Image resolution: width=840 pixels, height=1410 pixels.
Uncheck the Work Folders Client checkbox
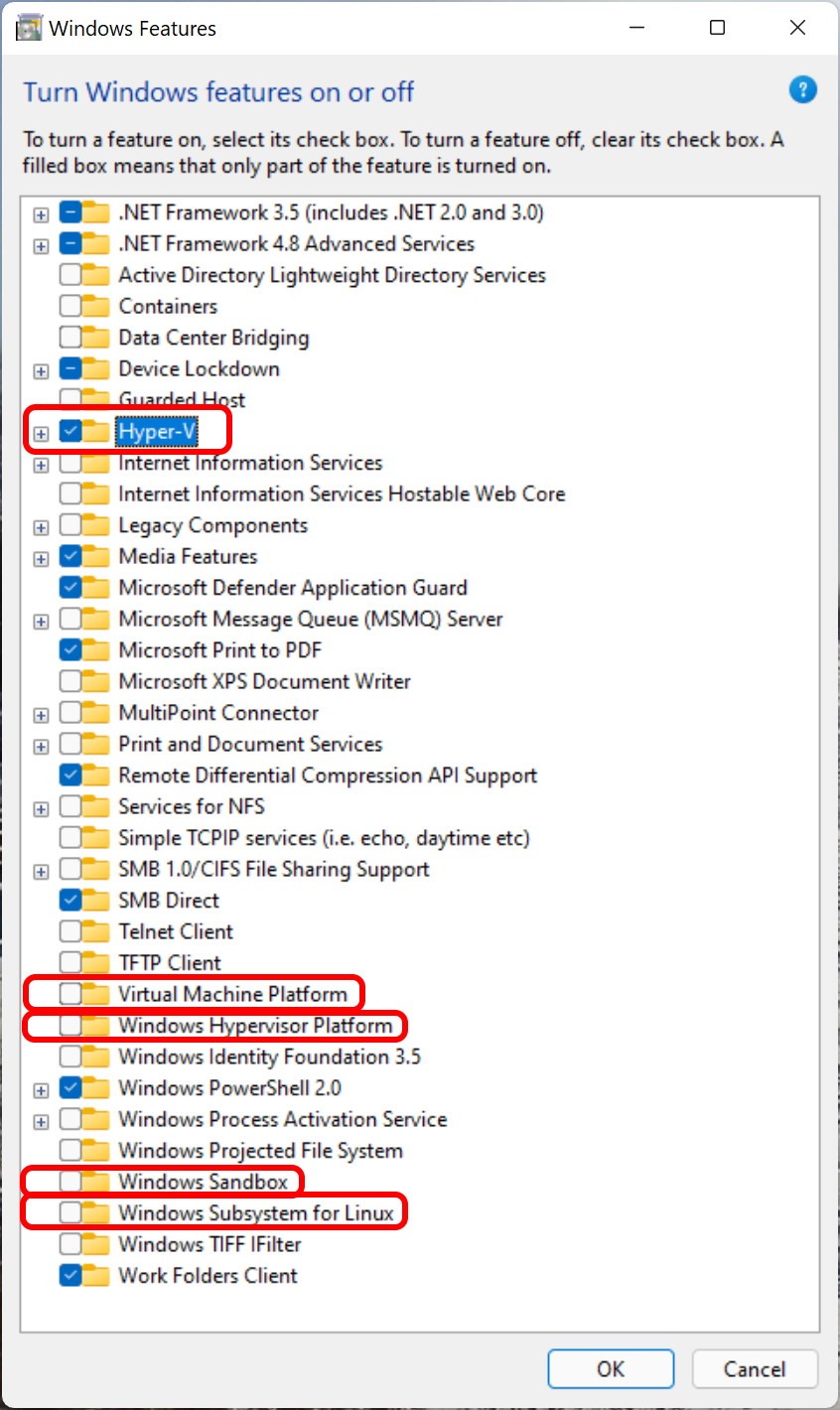70,1275
